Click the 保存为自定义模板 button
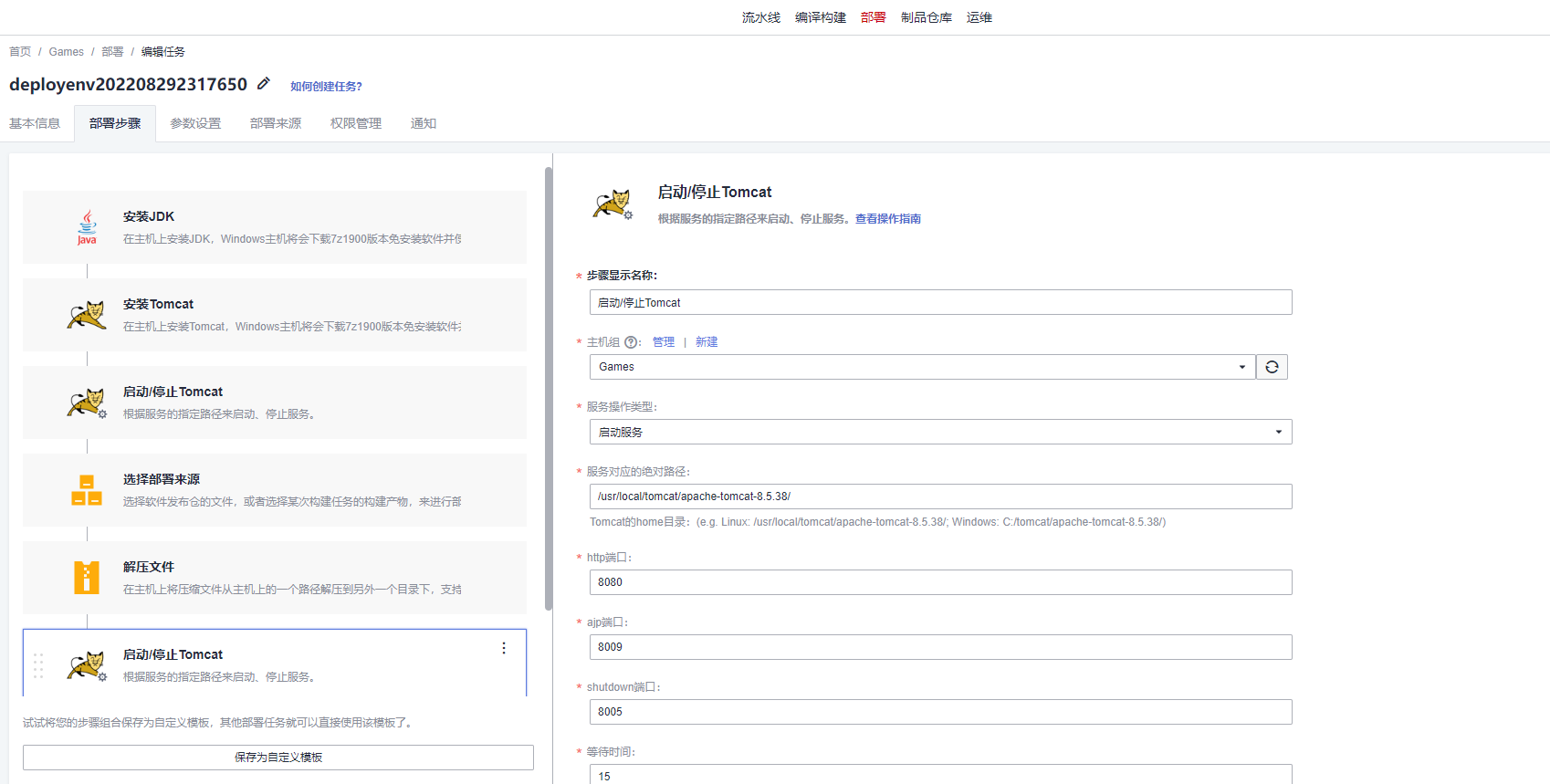Image resolution: width=1550 pixels, height=784 pixels. pos(278,758)
